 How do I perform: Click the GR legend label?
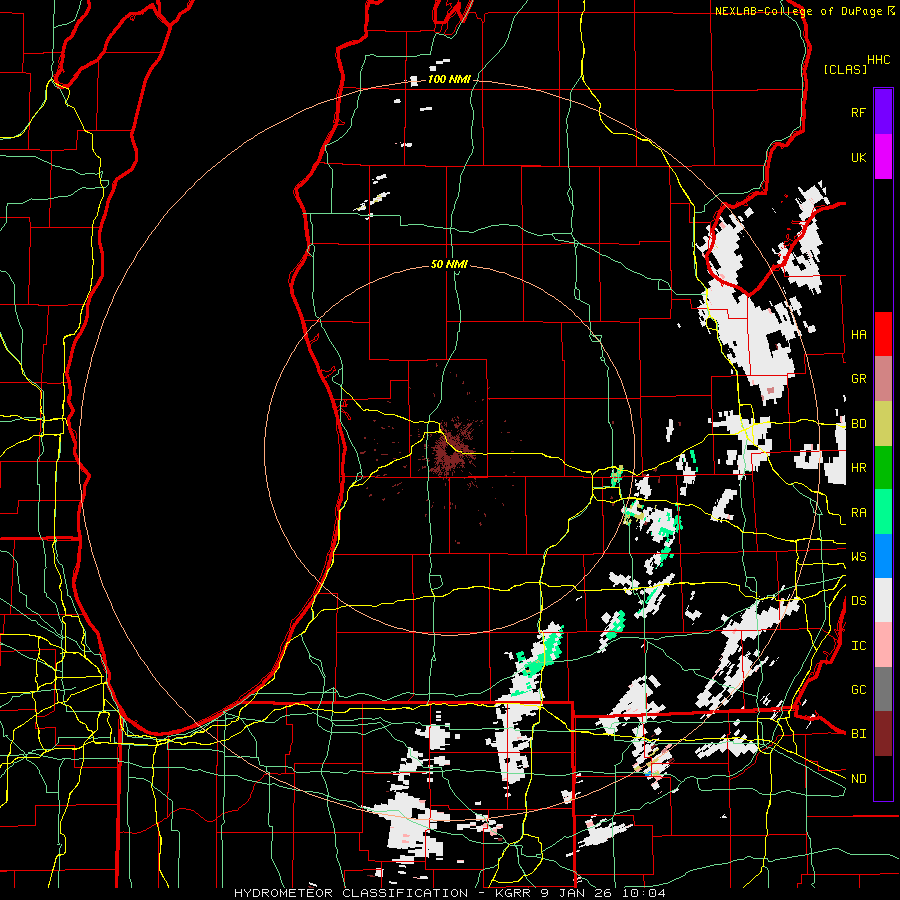[x=859, y=379]
